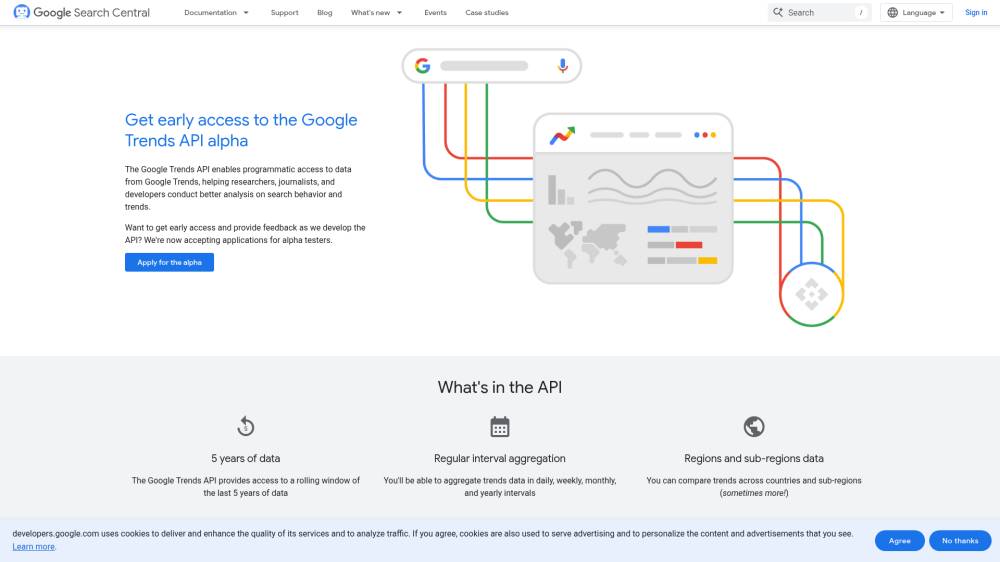1000x562 pixels.
Task: Decline cookies with No thanks
Action: 960,540
